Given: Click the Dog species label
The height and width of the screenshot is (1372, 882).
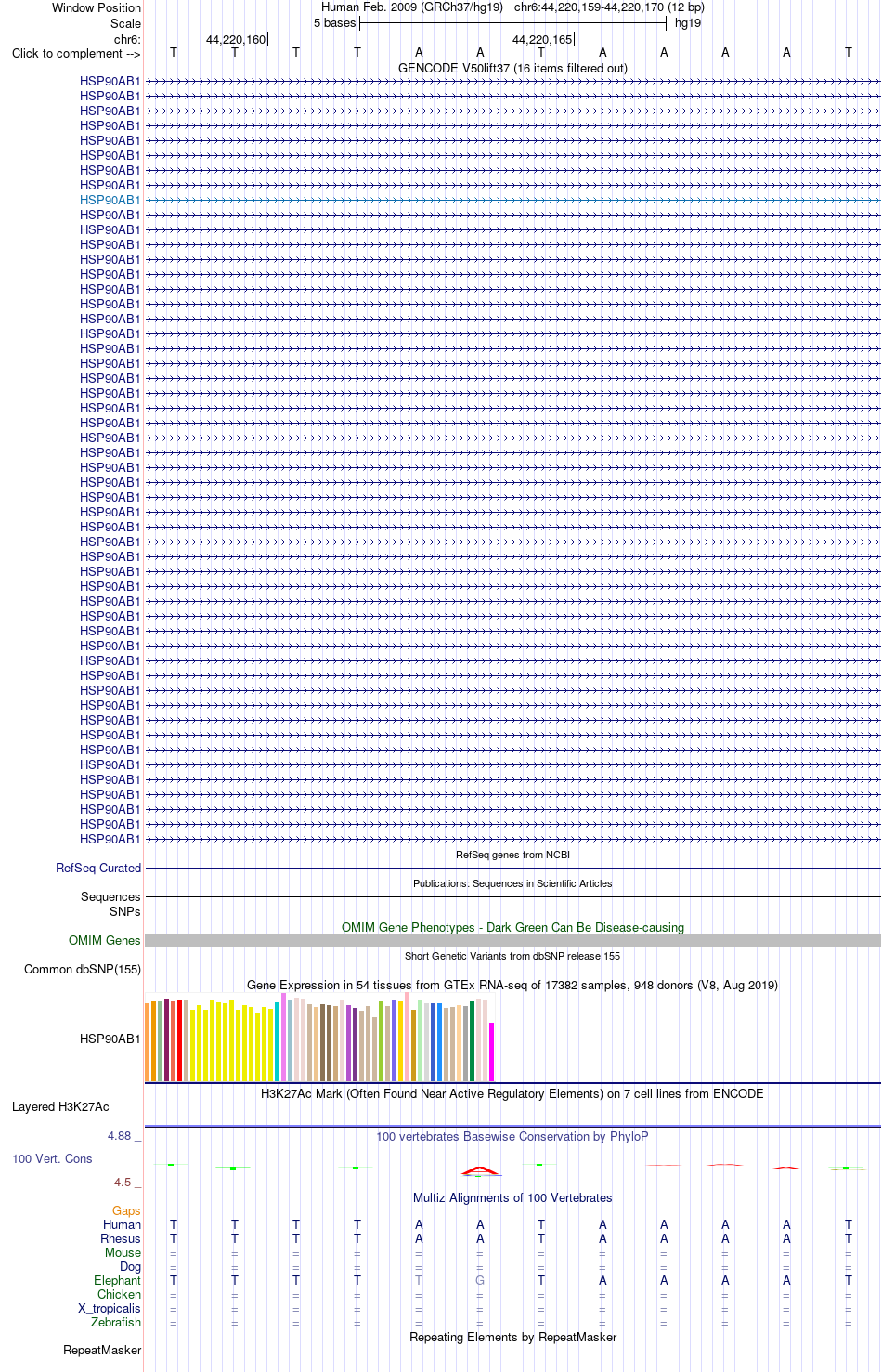Looking at the screenshot, I should [x=131, y=1266].
